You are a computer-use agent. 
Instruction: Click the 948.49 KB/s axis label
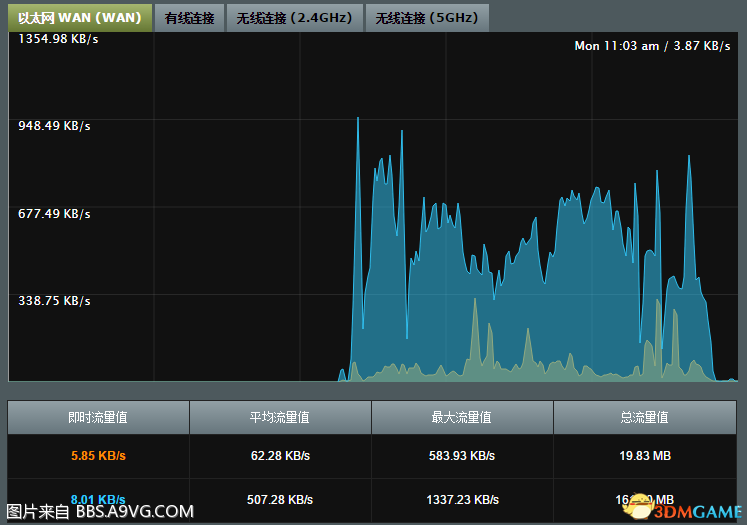[53, 126]
